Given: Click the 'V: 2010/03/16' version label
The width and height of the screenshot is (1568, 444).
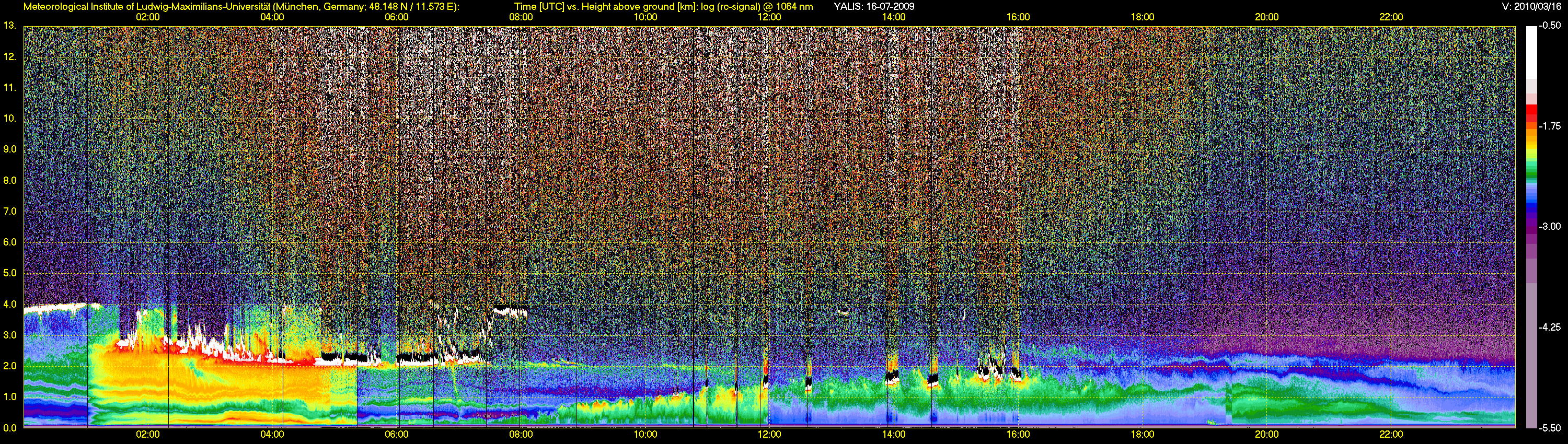Looking at the screenshot, I should point(1531,7).
